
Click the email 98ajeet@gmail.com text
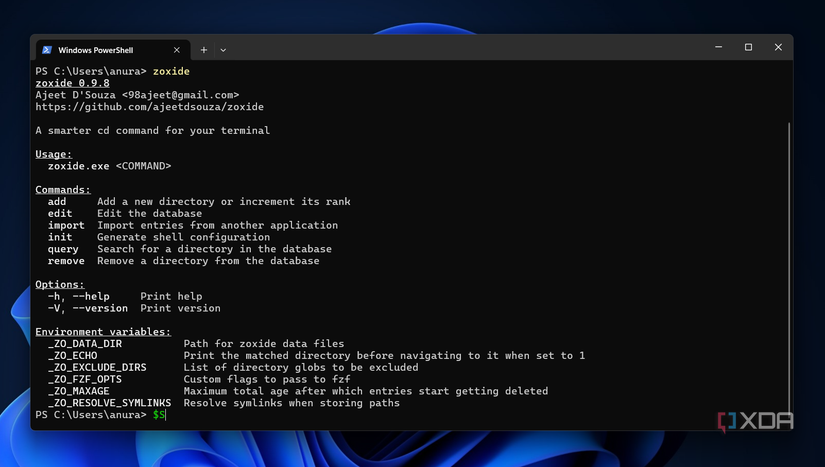(x=180, y=95)
